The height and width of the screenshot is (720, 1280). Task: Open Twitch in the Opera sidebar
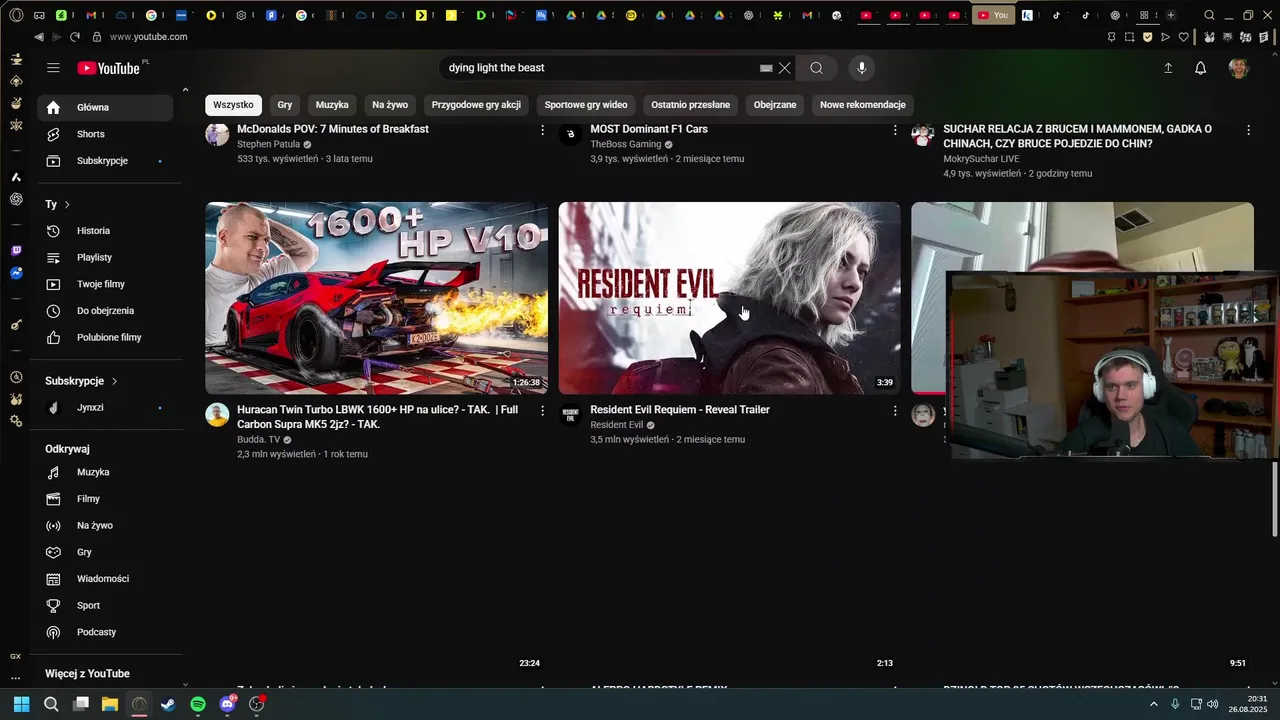[16, 251]
